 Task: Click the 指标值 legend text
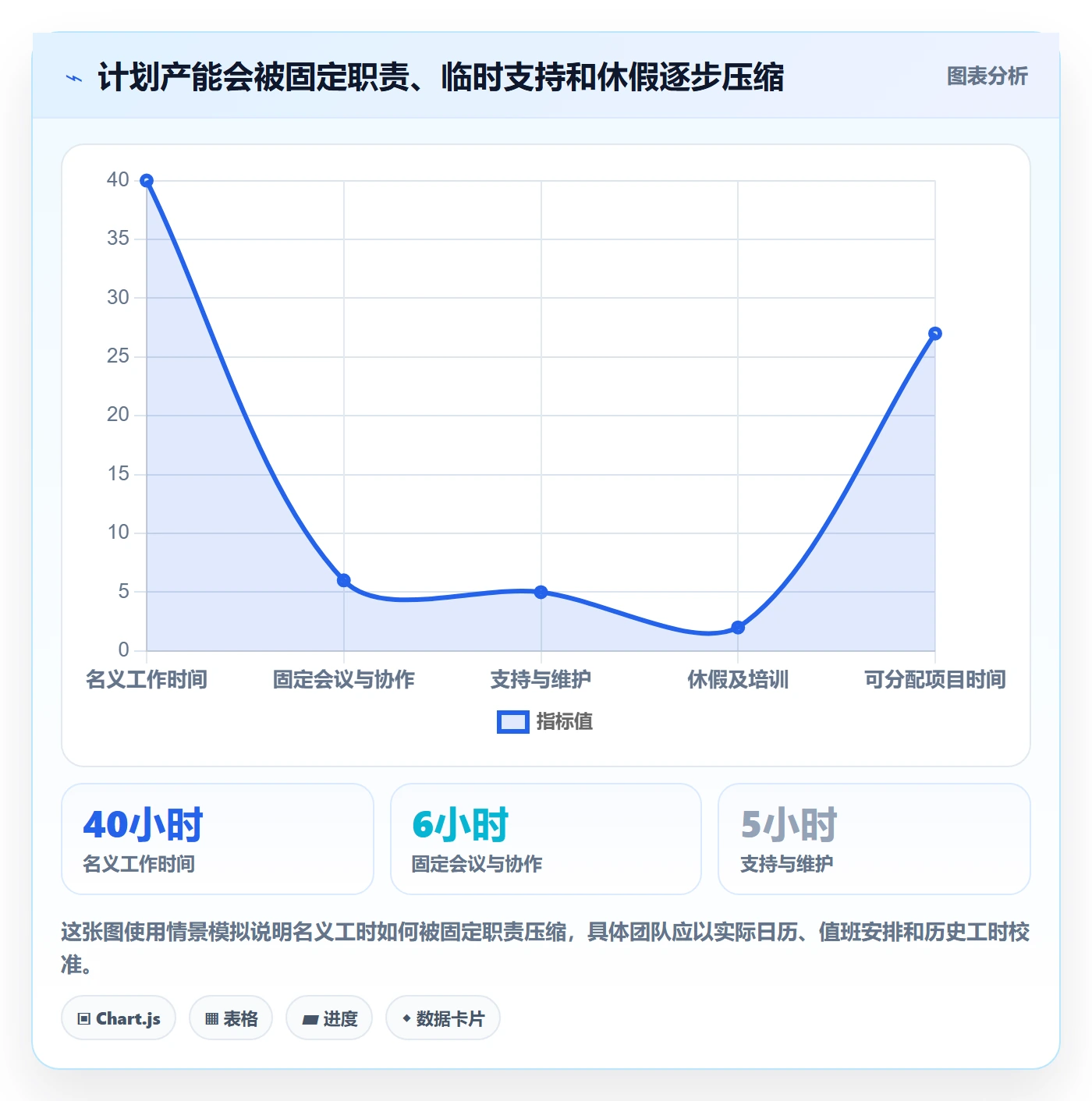[x=565, y=722]
